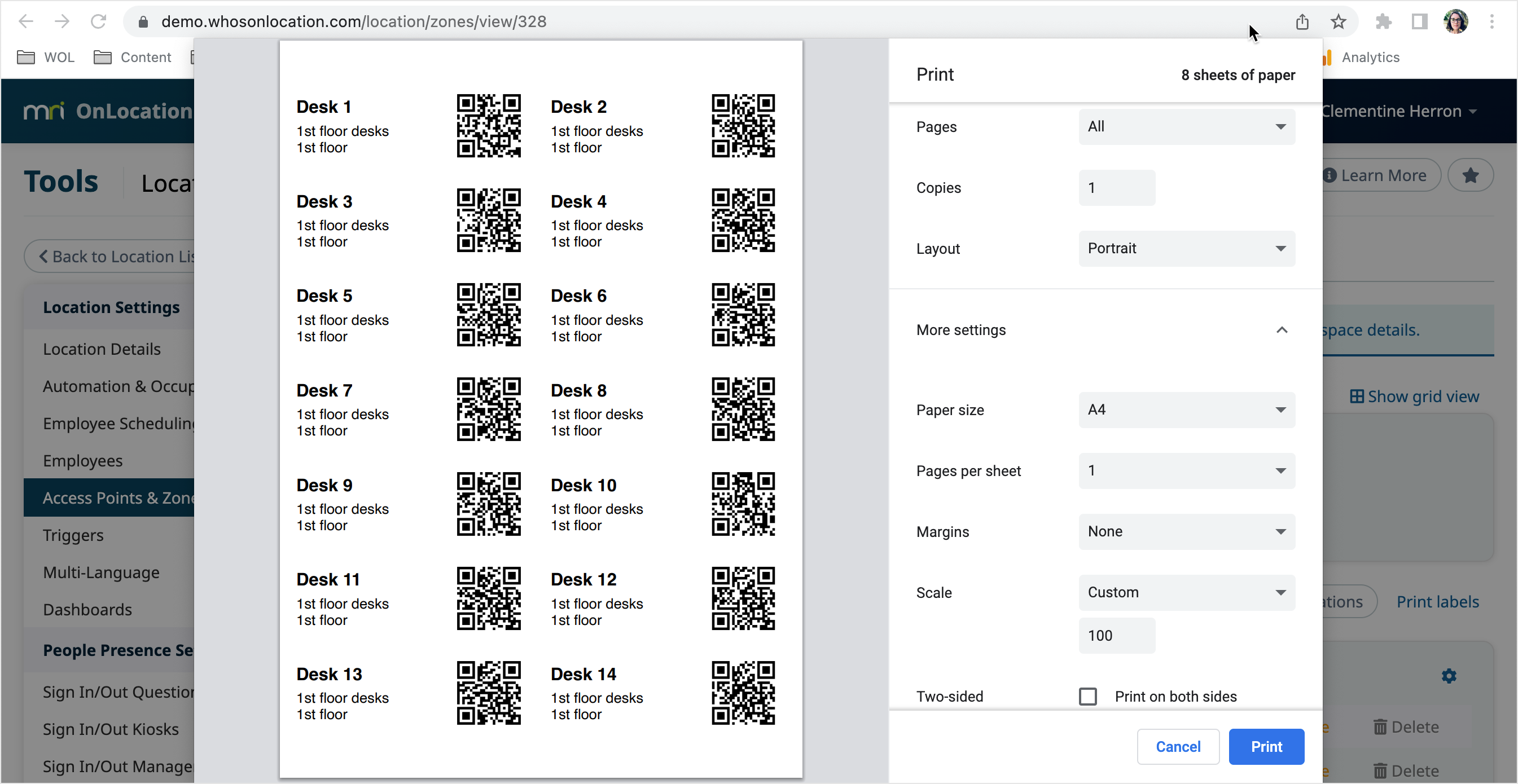1518x784 pixels.
Task: Open the Scale dropdown set to Custom
Action: 1187,593
